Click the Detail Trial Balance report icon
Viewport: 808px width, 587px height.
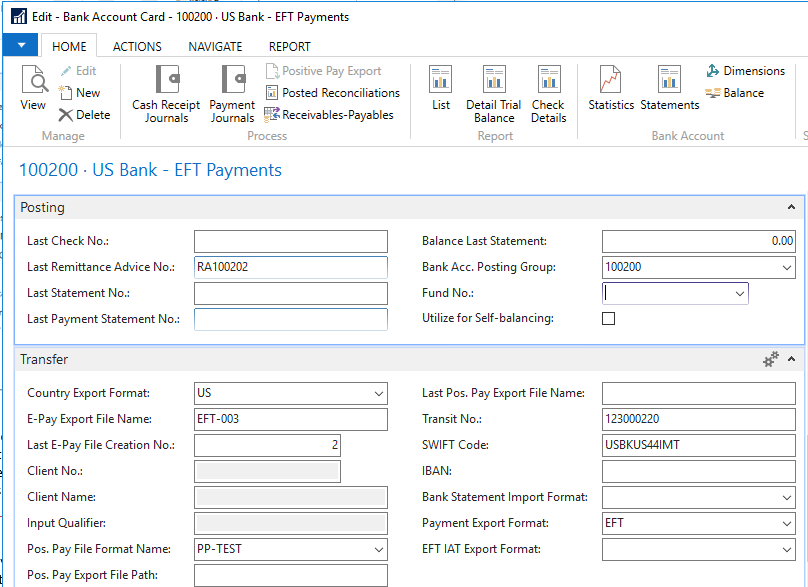click(x=494, y=94)
